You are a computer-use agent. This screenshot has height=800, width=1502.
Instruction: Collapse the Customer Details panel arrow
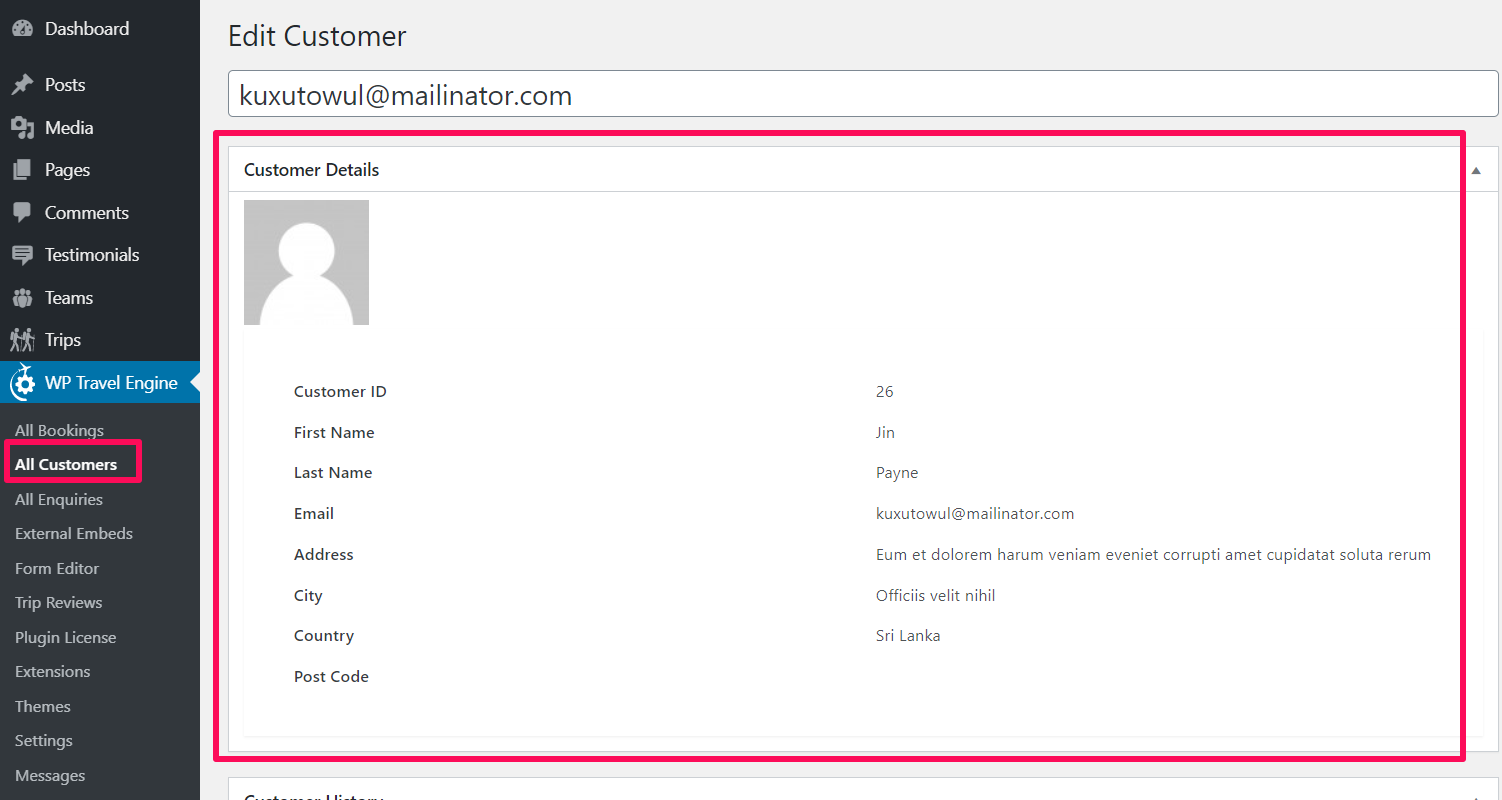(1476, 171)
